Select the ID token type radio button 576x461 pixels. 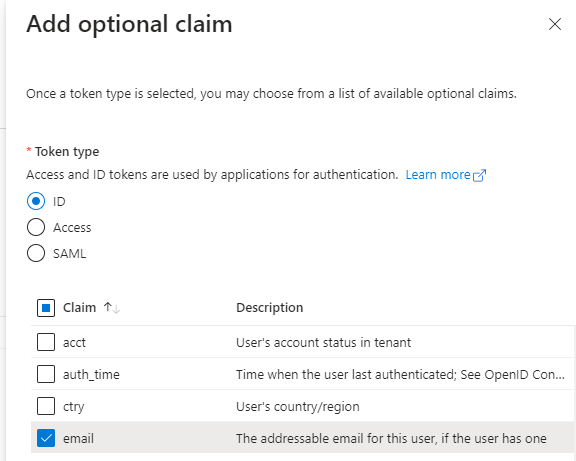pos(36,201)
